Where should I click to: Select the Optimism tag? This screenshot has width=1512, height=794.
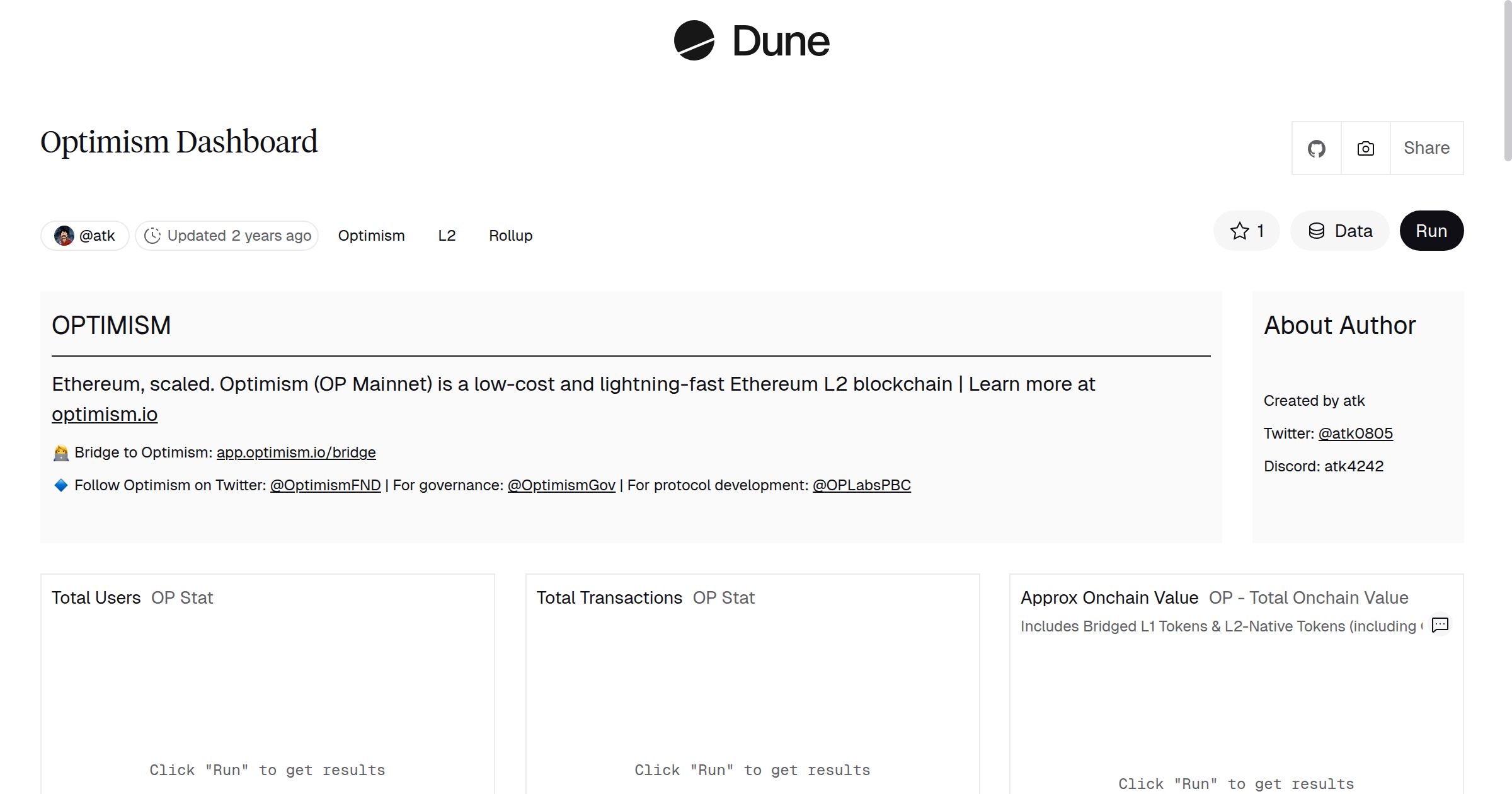tap(371, 236)
